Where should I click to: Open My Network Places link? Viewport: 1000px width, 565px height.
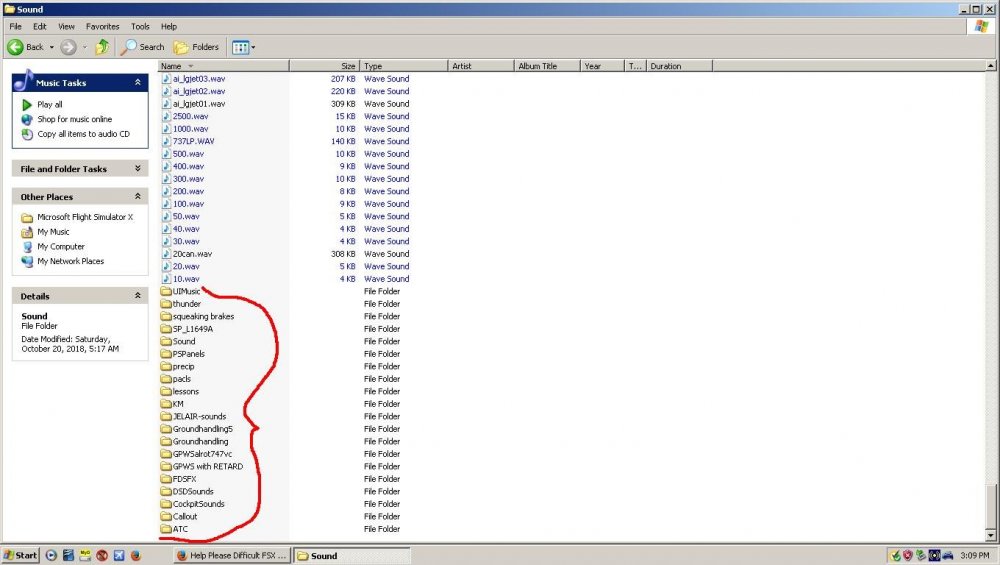coord(70,261)
